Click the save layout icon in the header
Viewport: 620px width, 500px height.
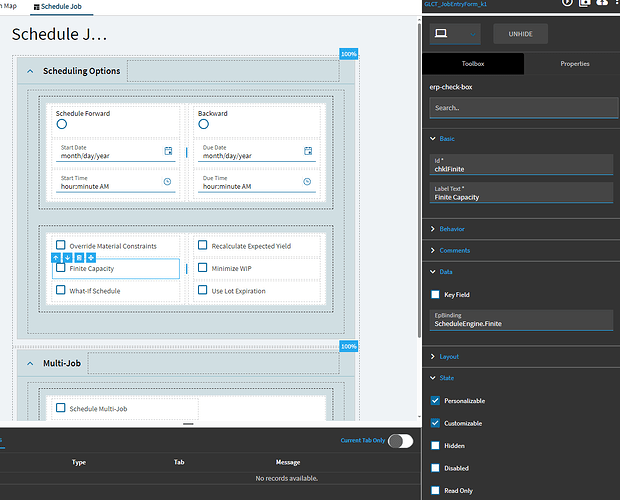584,2
